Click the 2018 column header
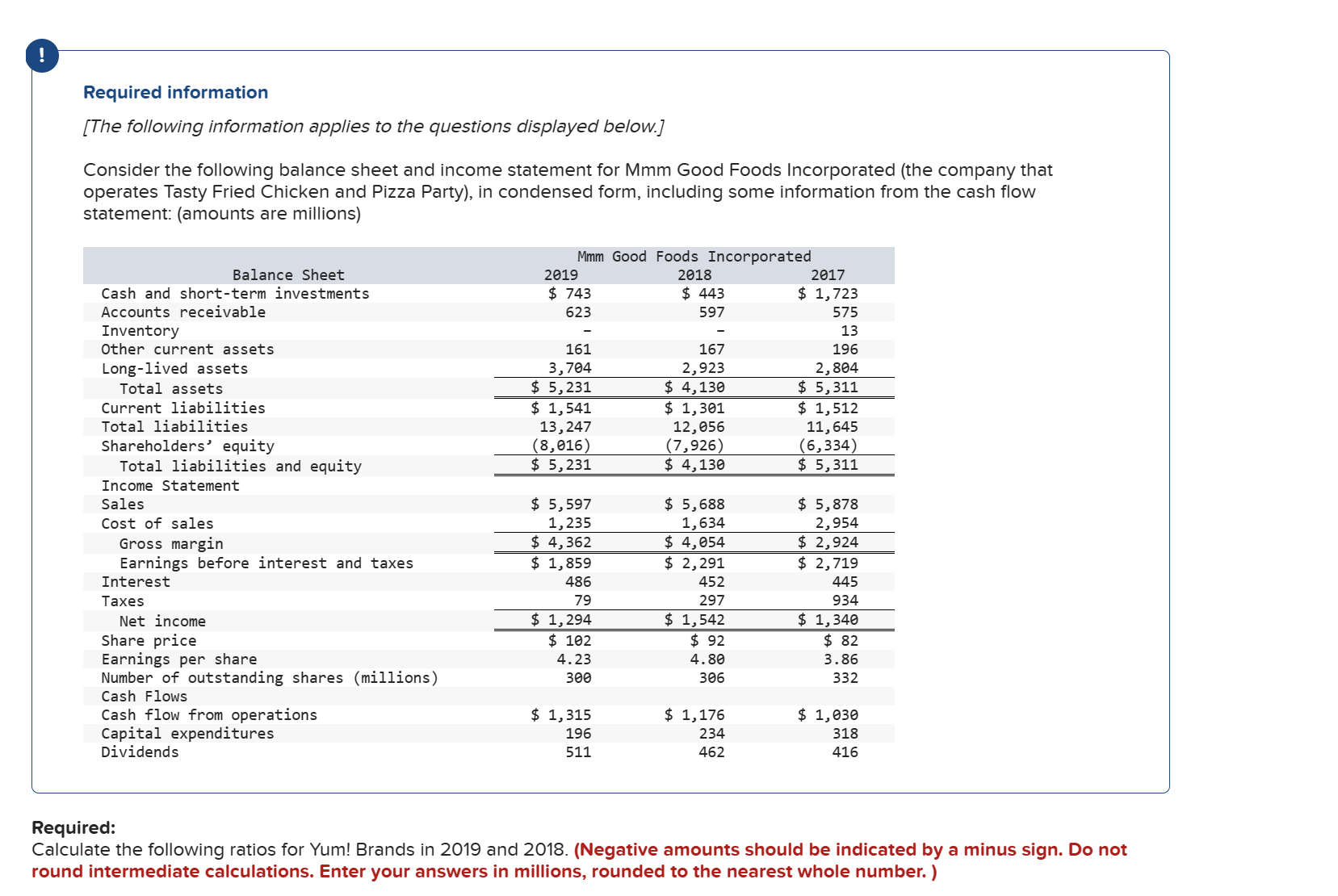This screenshot has height=896, width=1338. pyautogui.click(x=694, y=274)
